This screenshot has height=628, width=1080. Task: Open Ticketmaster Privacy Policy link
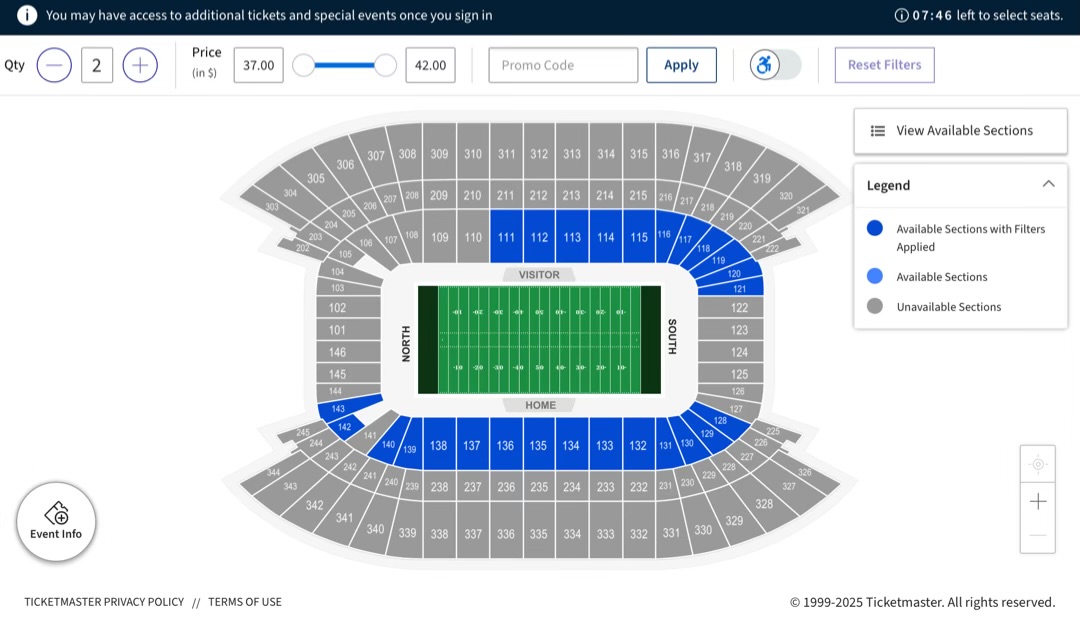104,602
